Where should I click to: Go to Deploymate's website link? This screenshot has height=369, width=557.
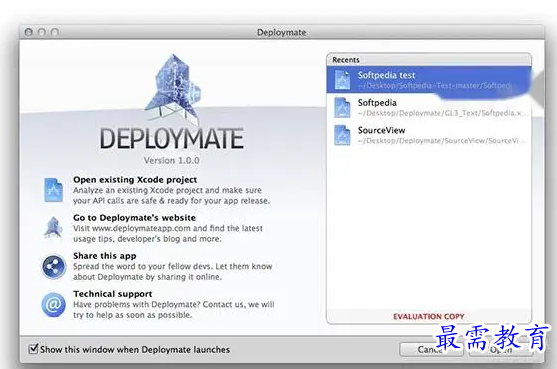click(x=134, y=218)
